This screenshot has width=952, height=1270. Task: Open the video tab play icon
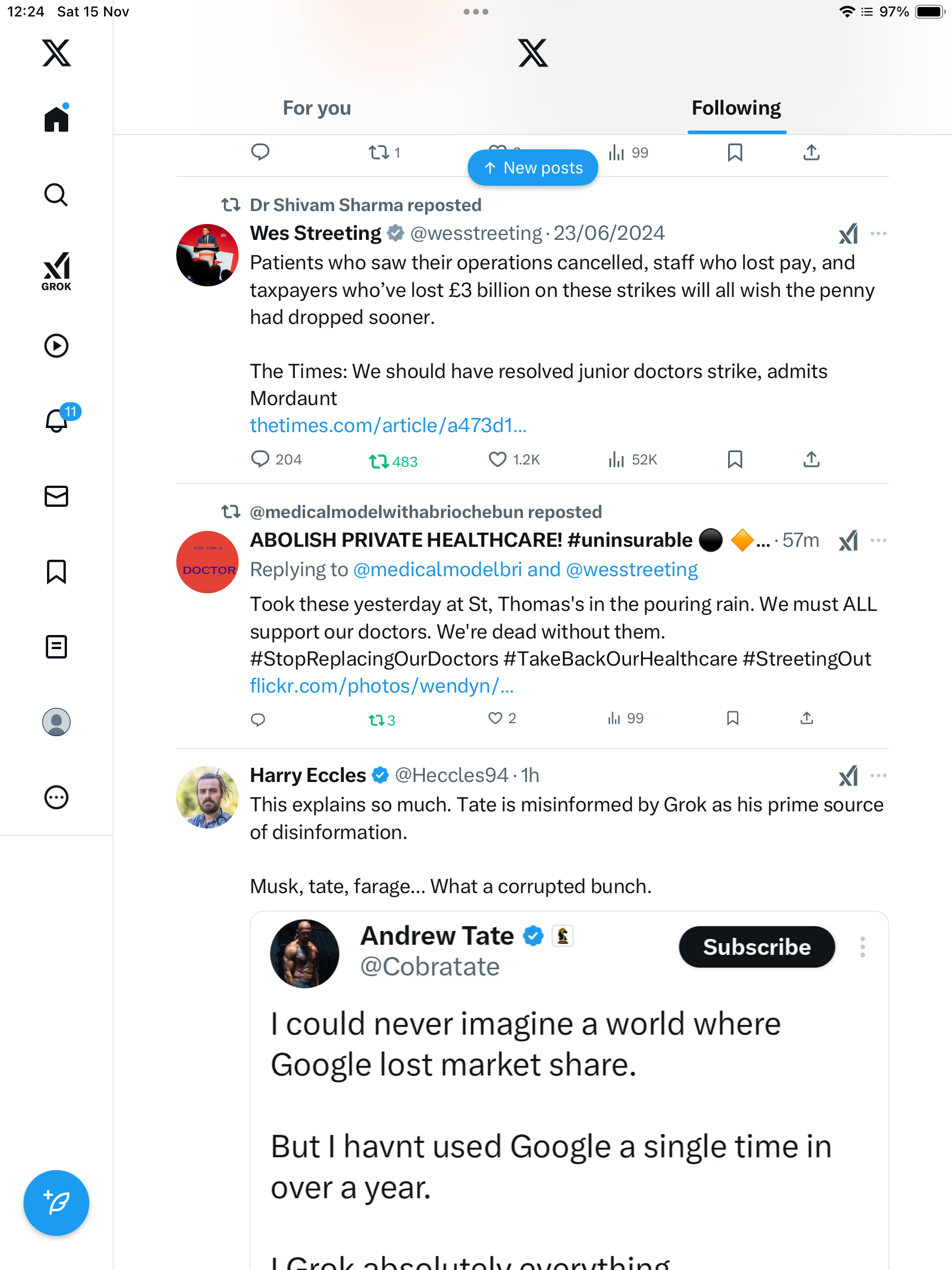point(56,346)
